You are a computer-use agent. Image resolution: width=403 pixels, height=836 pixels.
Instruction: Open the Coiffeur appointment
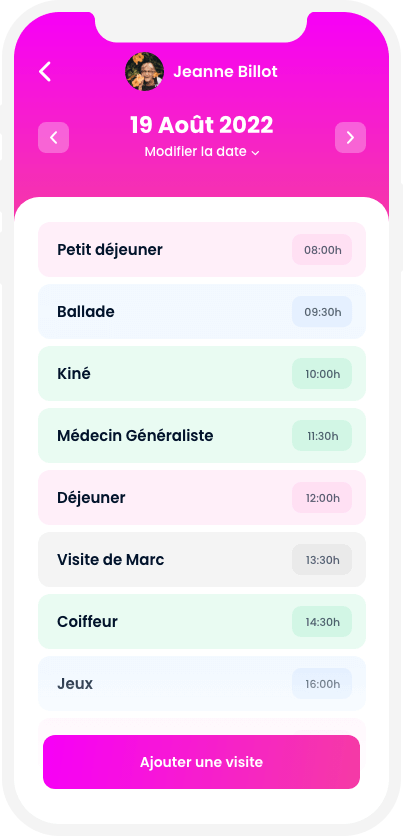pyautogui.click(x=202, y=622)
